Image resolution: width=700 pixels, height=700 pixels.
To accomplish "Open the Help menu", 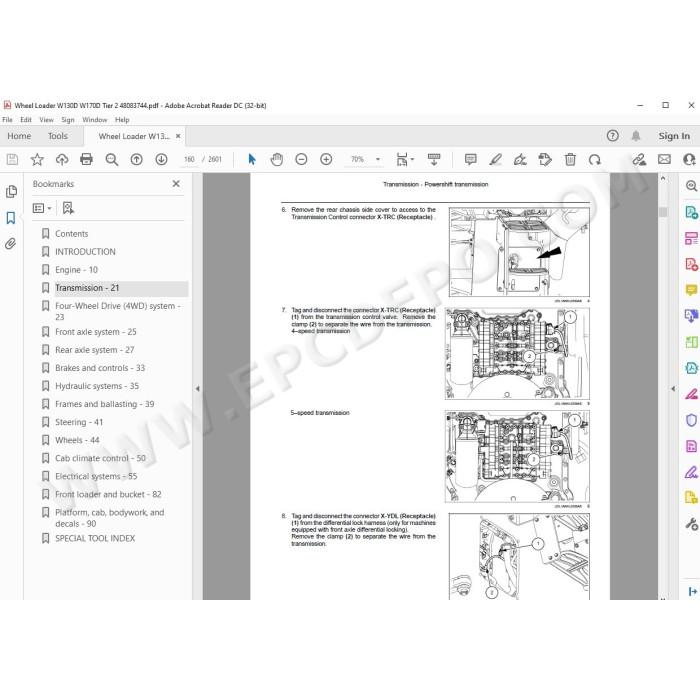I will 122,120.
